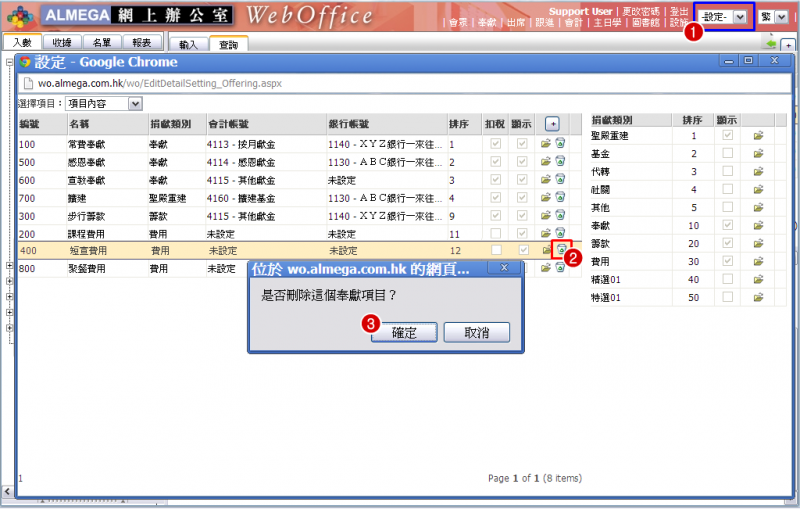Image resolution: width=800 pixels, height=509 pixels.
Task: Click edit icon for 費用 category in right panel
Action: click(759, 261)
